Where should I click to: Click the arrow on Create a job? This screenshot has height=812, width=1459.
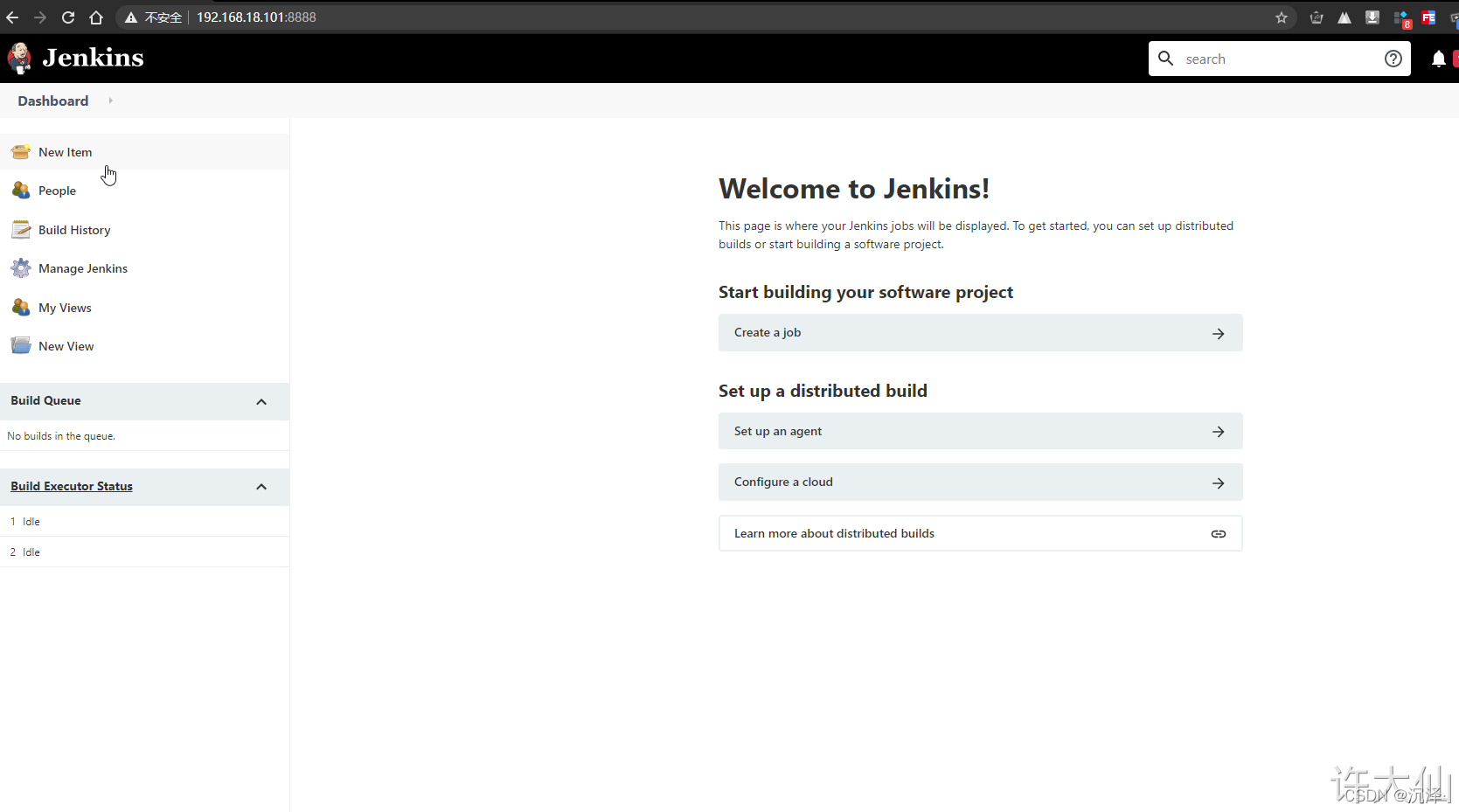(1218, 333)
